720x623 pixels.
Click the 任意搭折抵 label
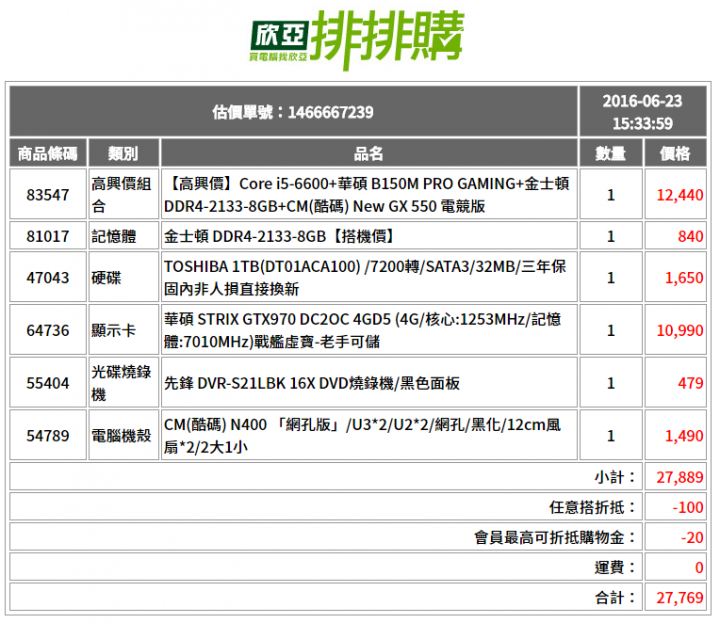[593, 507]
